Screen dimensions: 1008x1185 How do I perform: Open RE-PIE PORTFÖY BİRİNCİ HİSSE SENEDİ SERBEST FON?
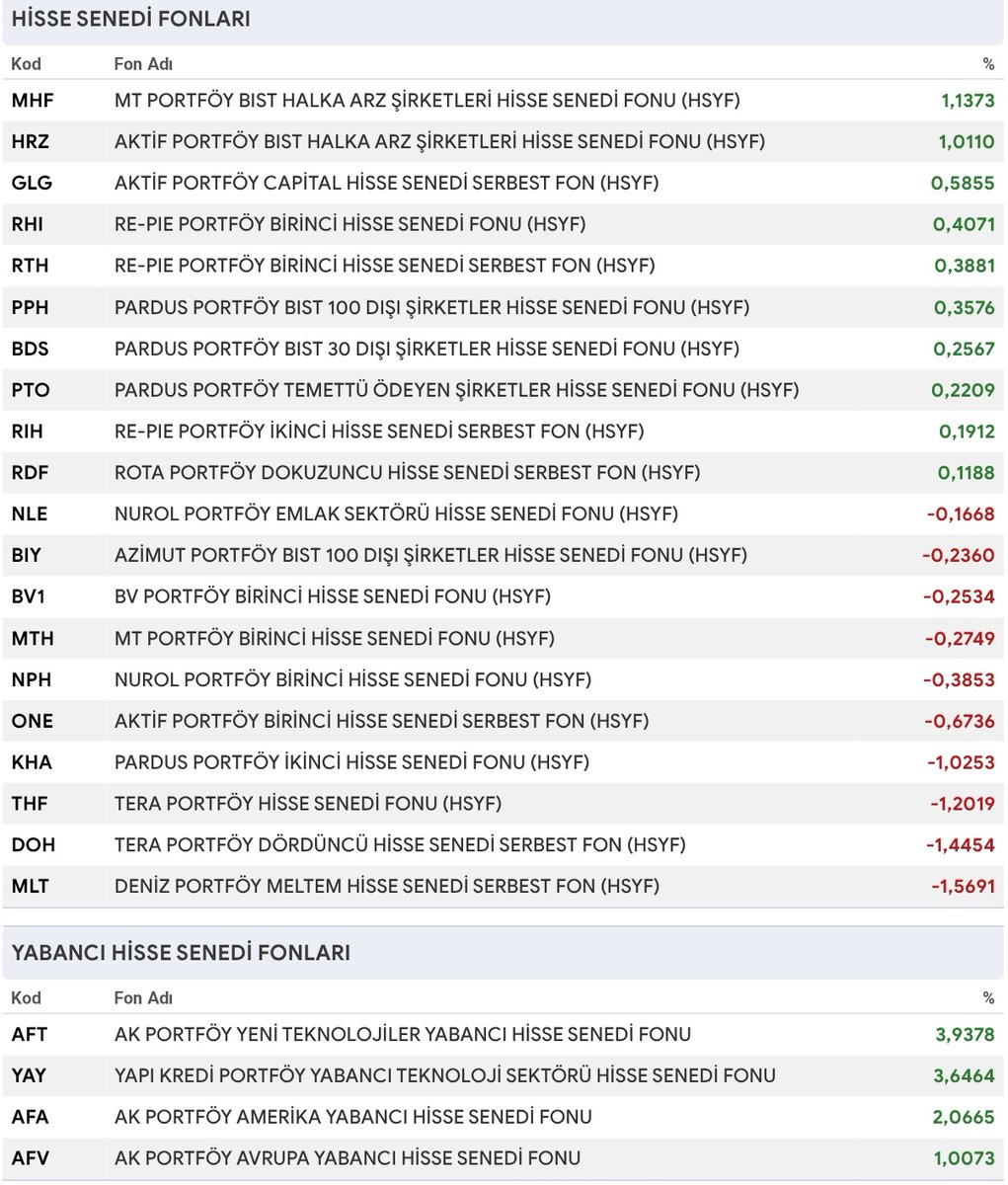point(385,266)
